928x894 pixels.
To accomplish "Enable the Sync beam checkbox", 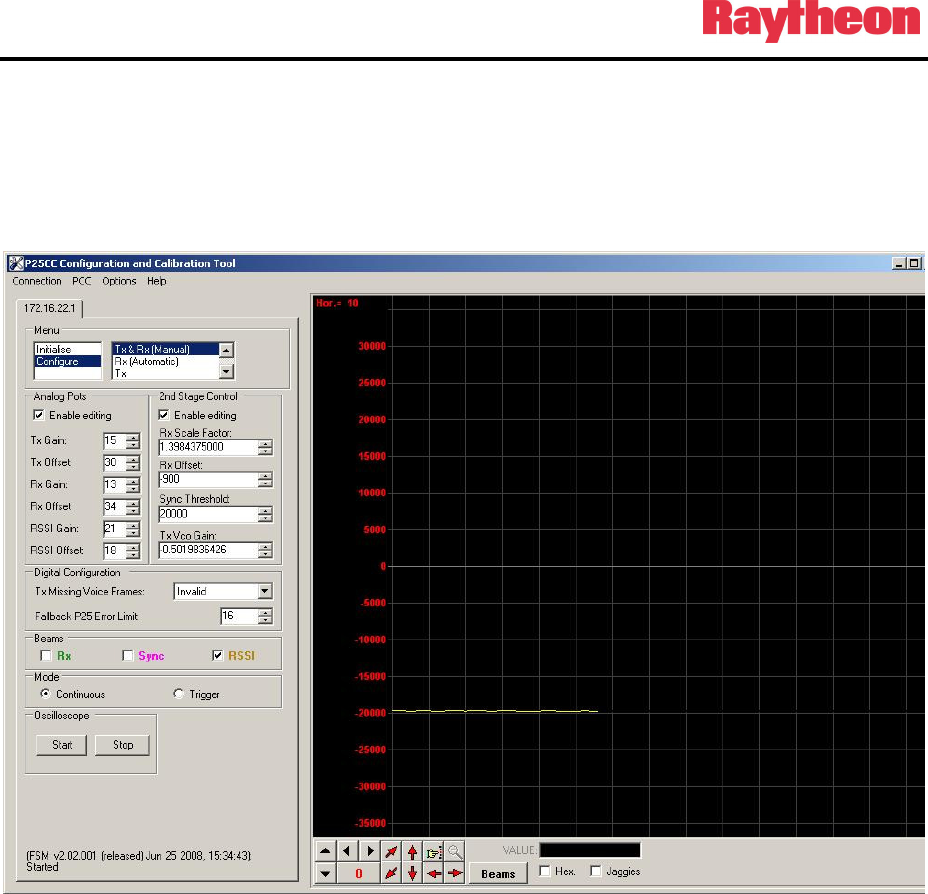I will (x=128, y=656).
